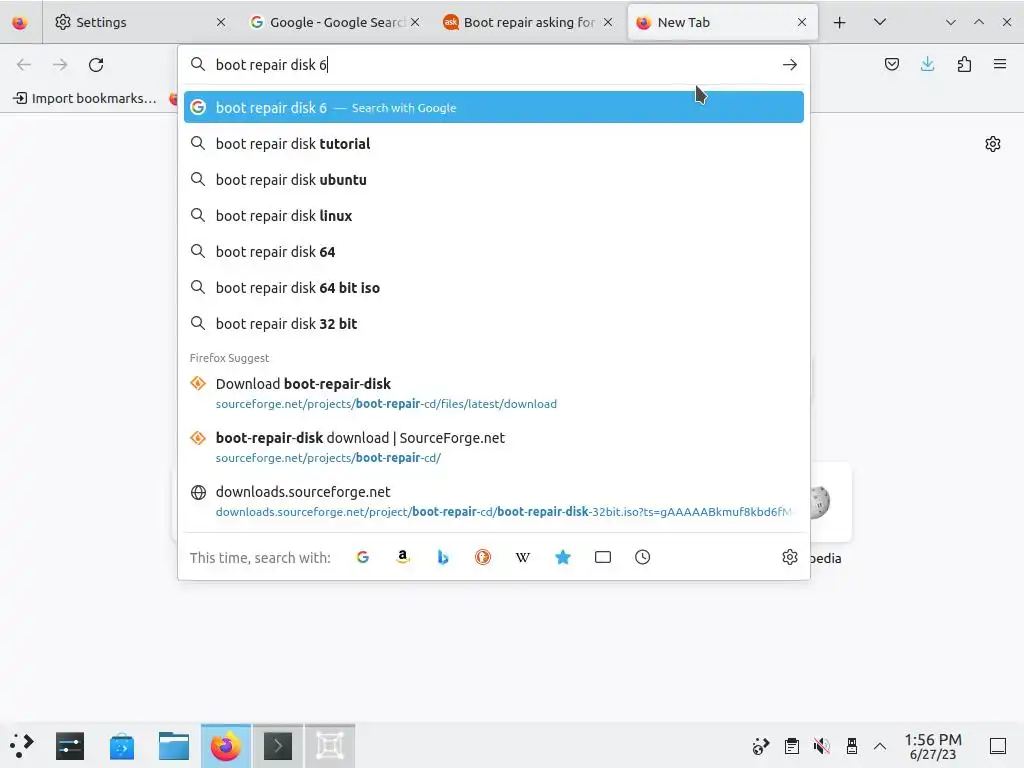Search in History clock icon
The width and height of the screenshot is (1024, 768).
point(643,557)
